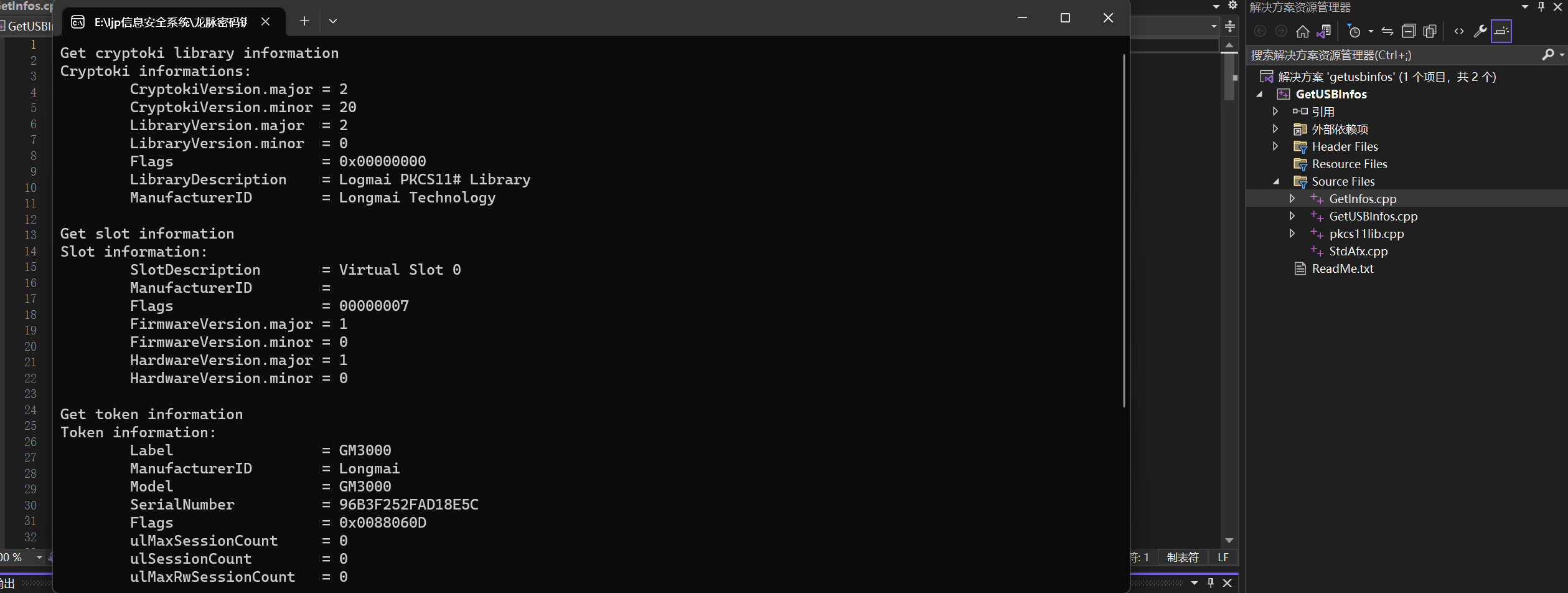Screen dimensions: 1568x593
Task: Click the Forward arrow in Solution Explorer
Action: 1281,31
